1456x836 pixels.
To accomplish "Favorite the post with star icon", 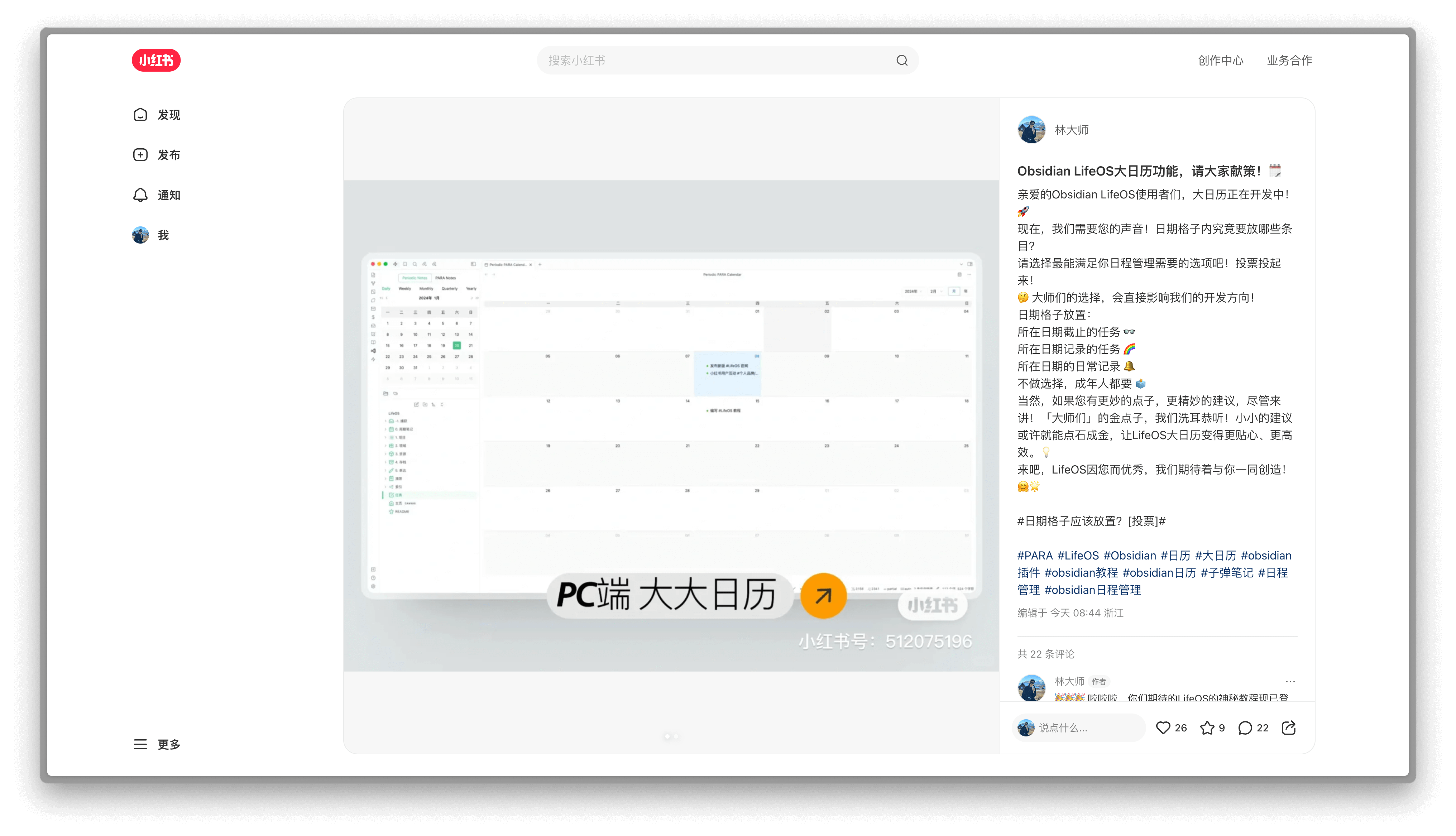I will (x=1207, y=727).
